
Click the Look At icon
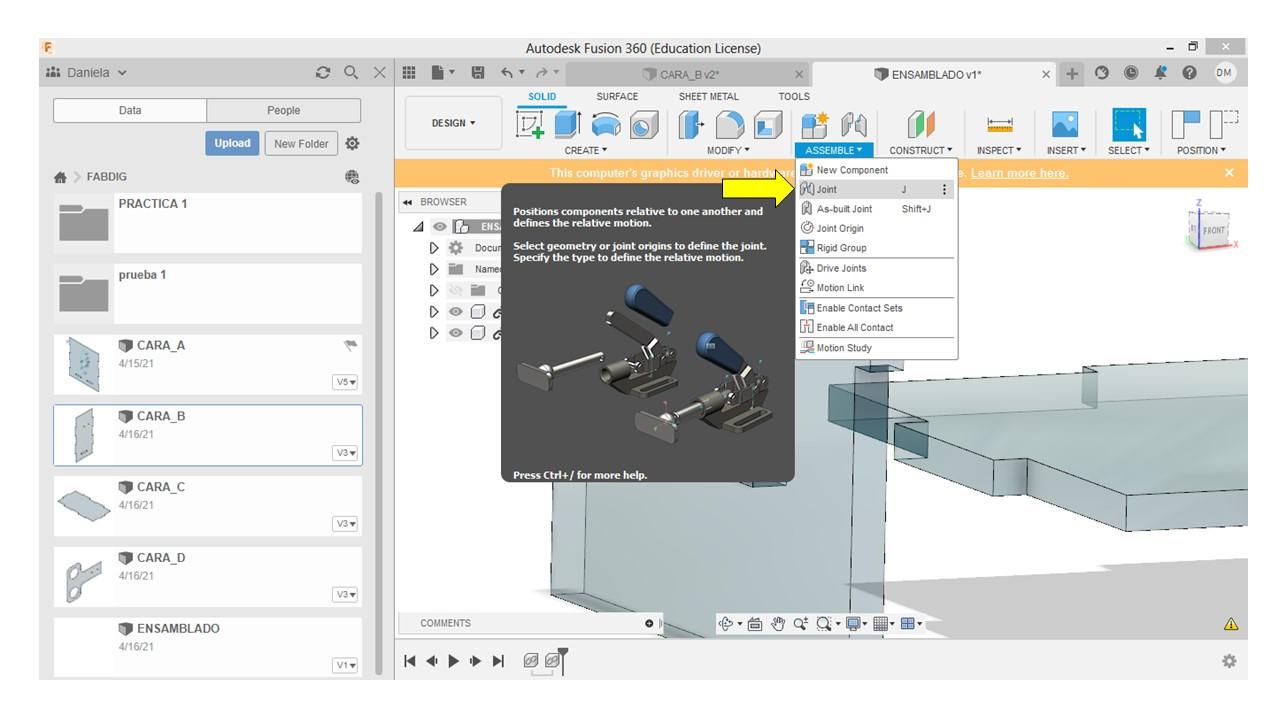click(x=755, y=624)
